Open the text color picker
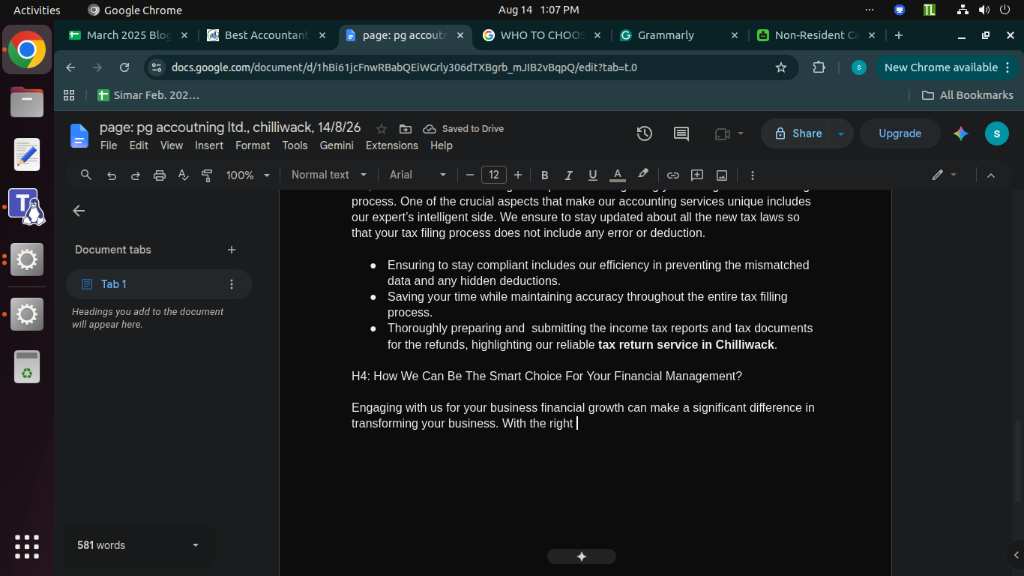Image resolution: width=1024 pixels, height=576 pixels. 617,175
